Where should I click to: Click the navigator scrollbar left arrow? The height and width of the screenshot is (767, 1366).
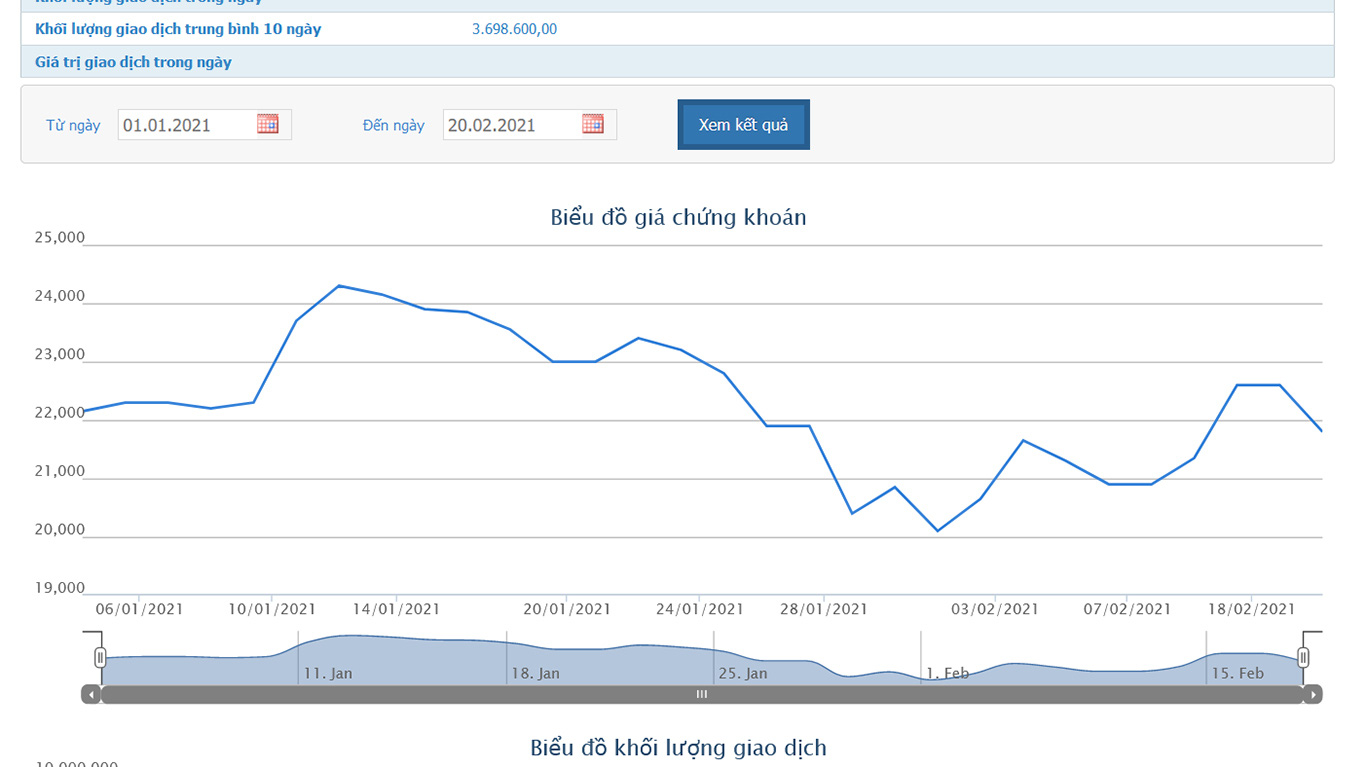(91, 694)
